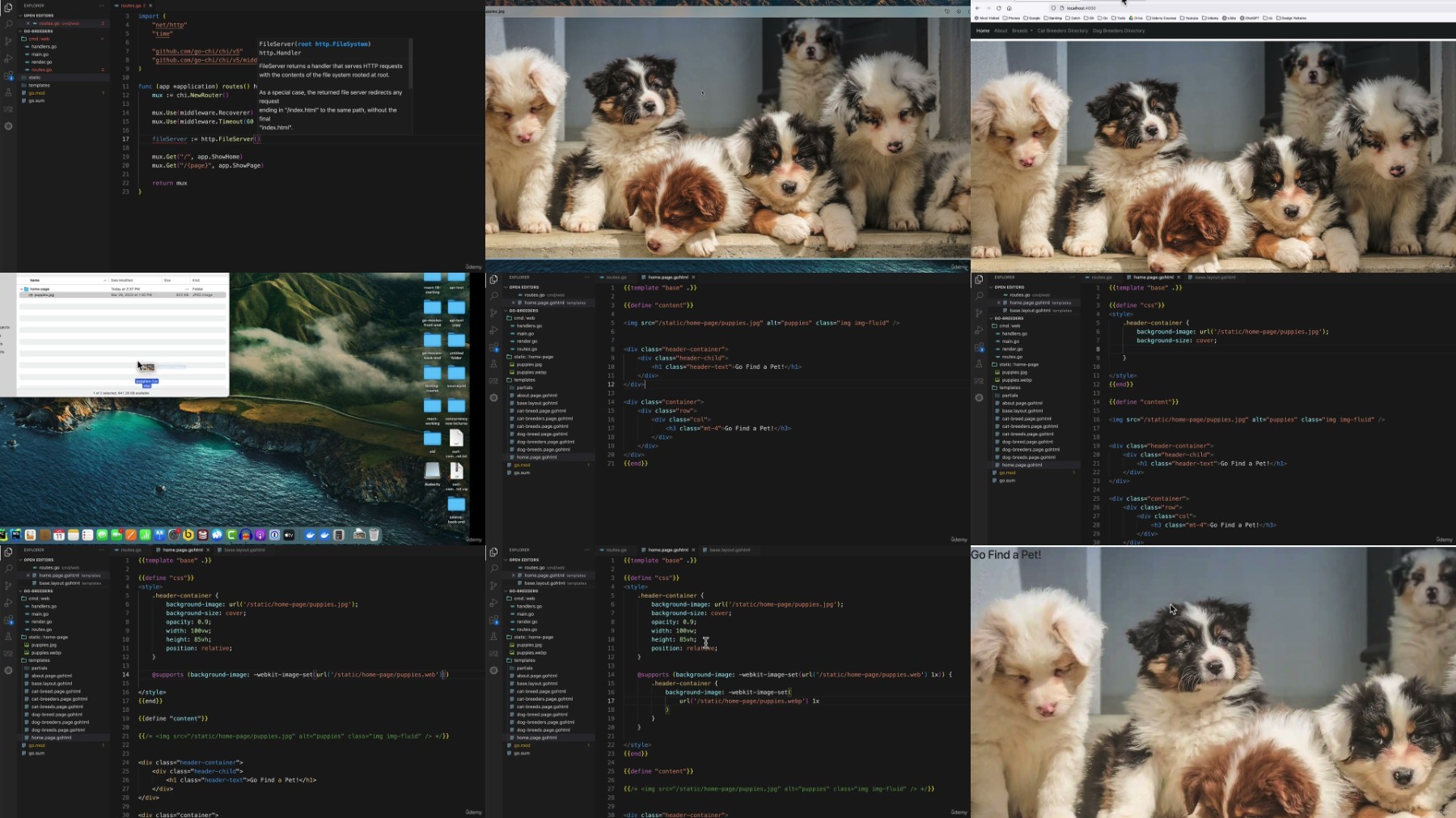The height and width of the screenshot is (818, 1456).
Task: Select 'untitled folder' on the macOS desktop
Action: (456, 344)
